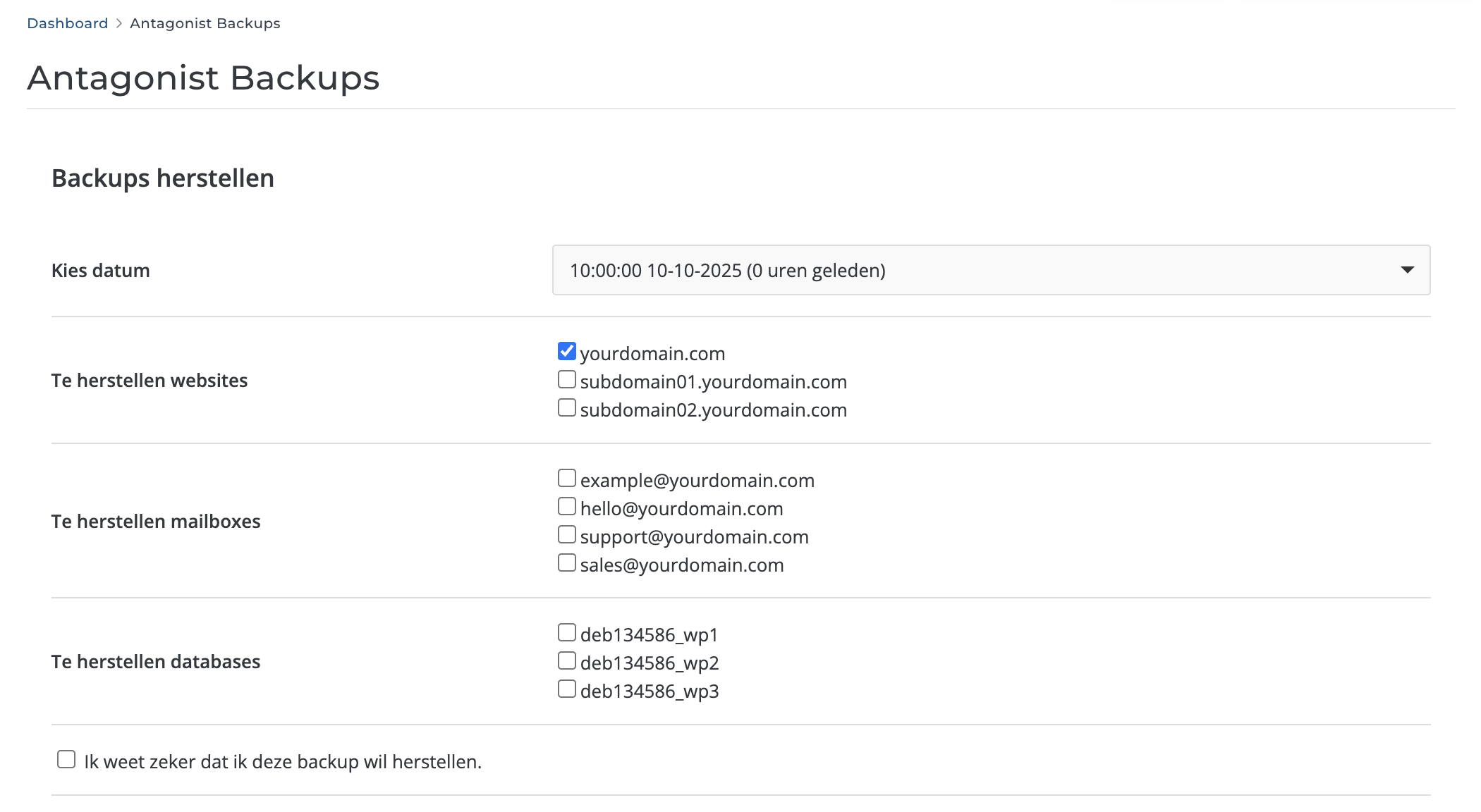Click the Antagonist Backups breadcrumb item
1481x812 pixels.
click(x=204, y=23)
